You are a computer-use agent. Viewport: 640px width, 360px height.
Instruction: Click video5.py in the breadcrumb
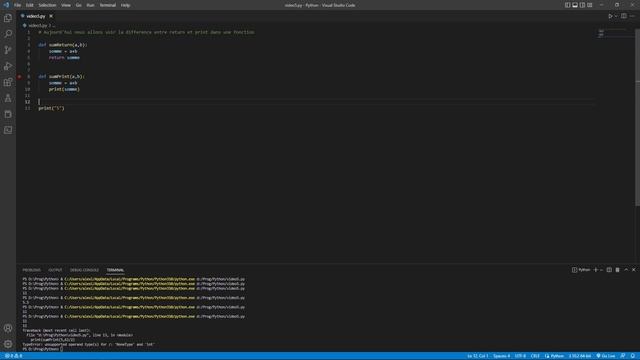click(37, 25)
